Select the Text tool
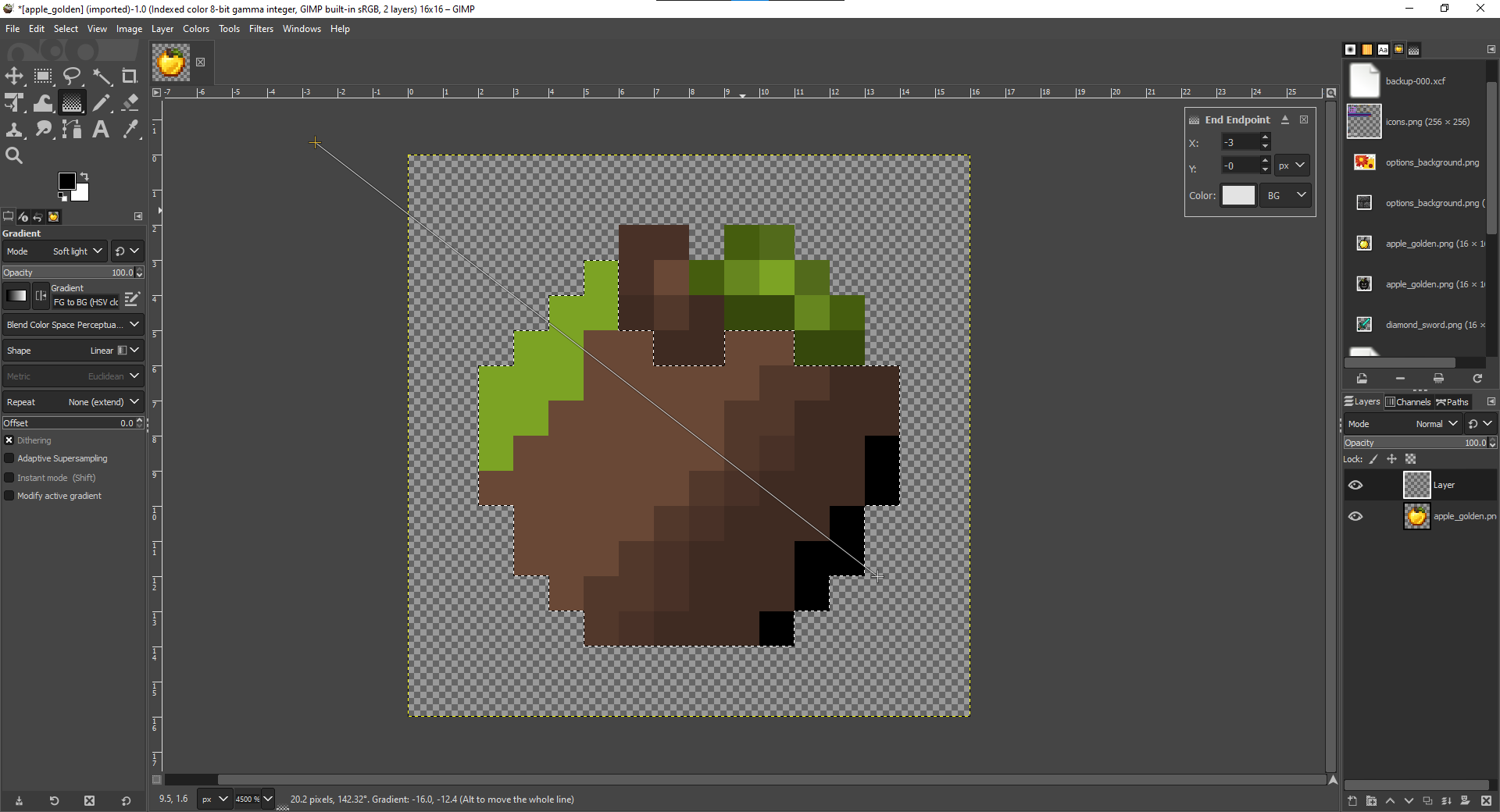The width and height of the screenshot is (1500, 812). 101,129
